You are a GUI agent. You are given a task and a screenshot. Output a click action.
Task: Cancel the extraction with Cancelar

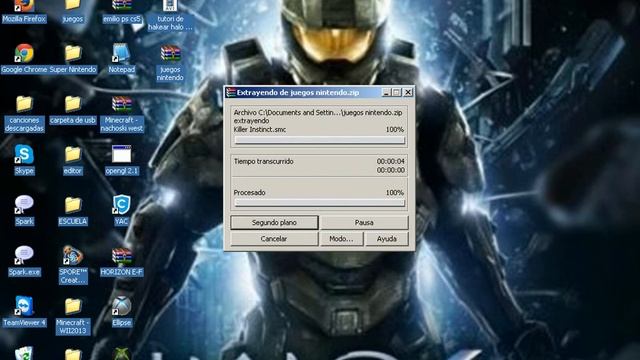tap(274, 239)
